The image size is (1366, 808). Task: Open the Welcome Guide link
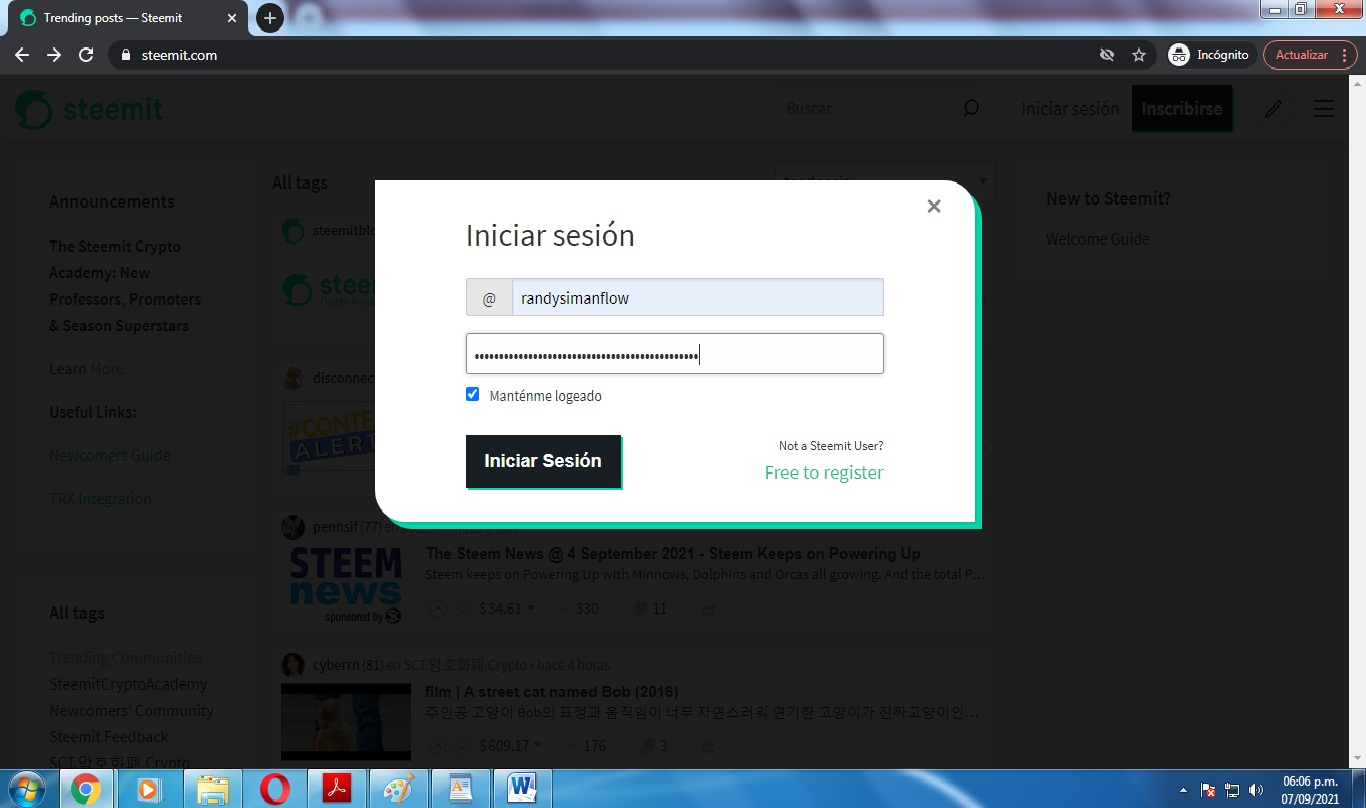click(x=1098, y=239)
